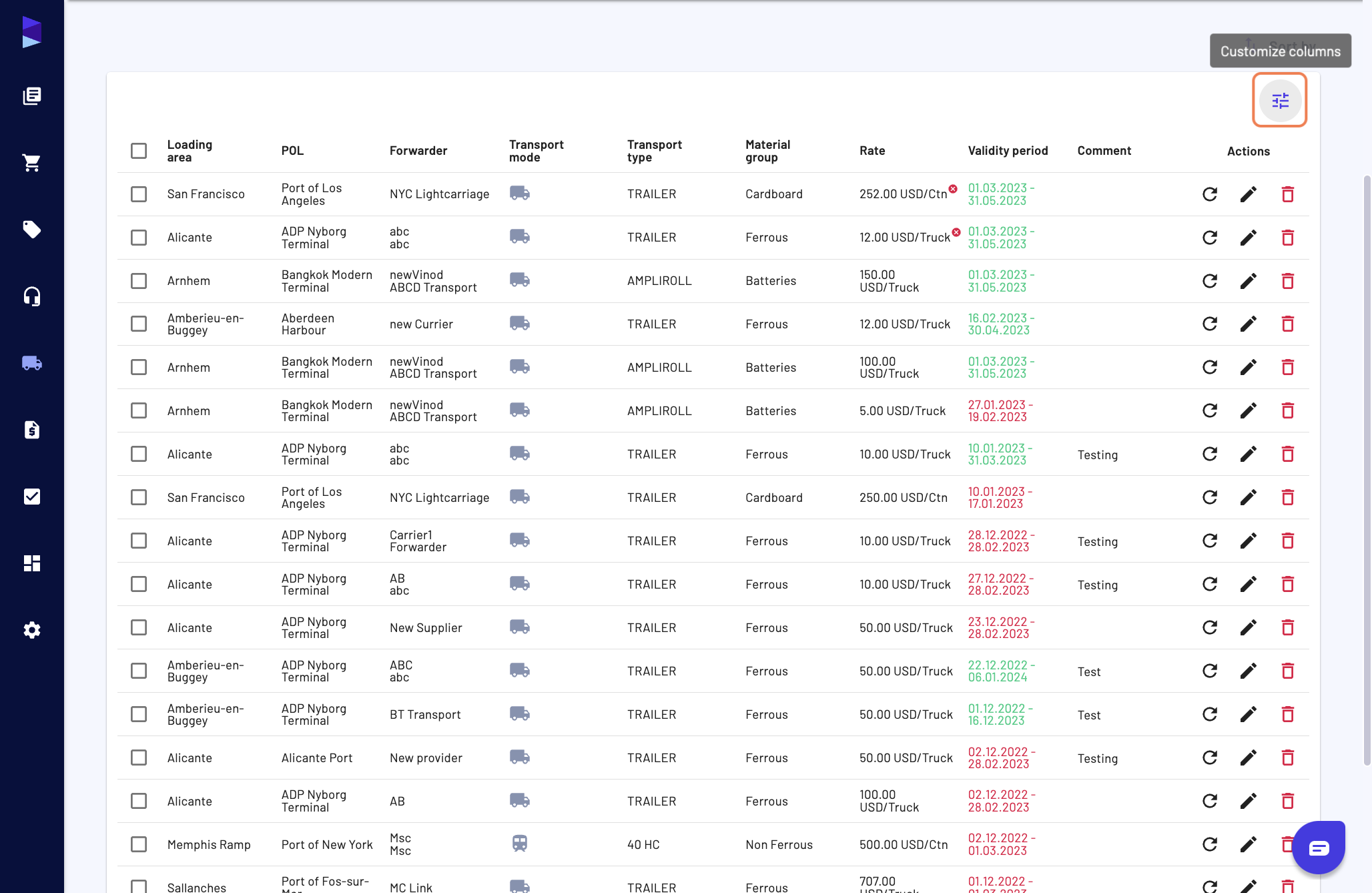Edit the New Supplier forwarder row
The image size is (1372, 893).
pos(1249,627)
